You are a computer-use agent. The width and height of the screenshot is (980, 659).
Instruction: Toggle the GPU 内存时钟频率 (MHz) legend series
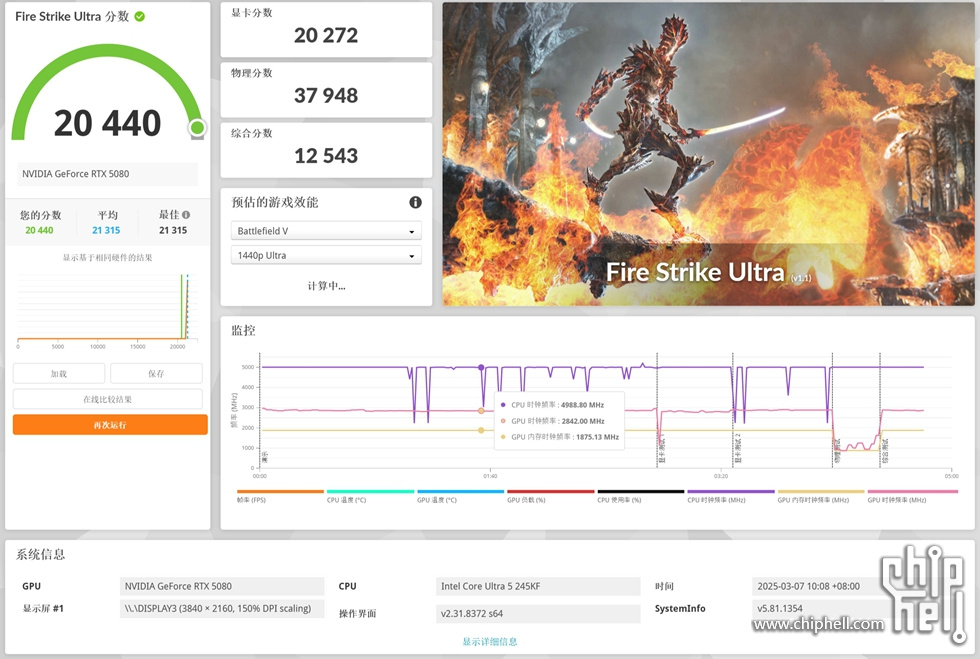coord(821,496)
